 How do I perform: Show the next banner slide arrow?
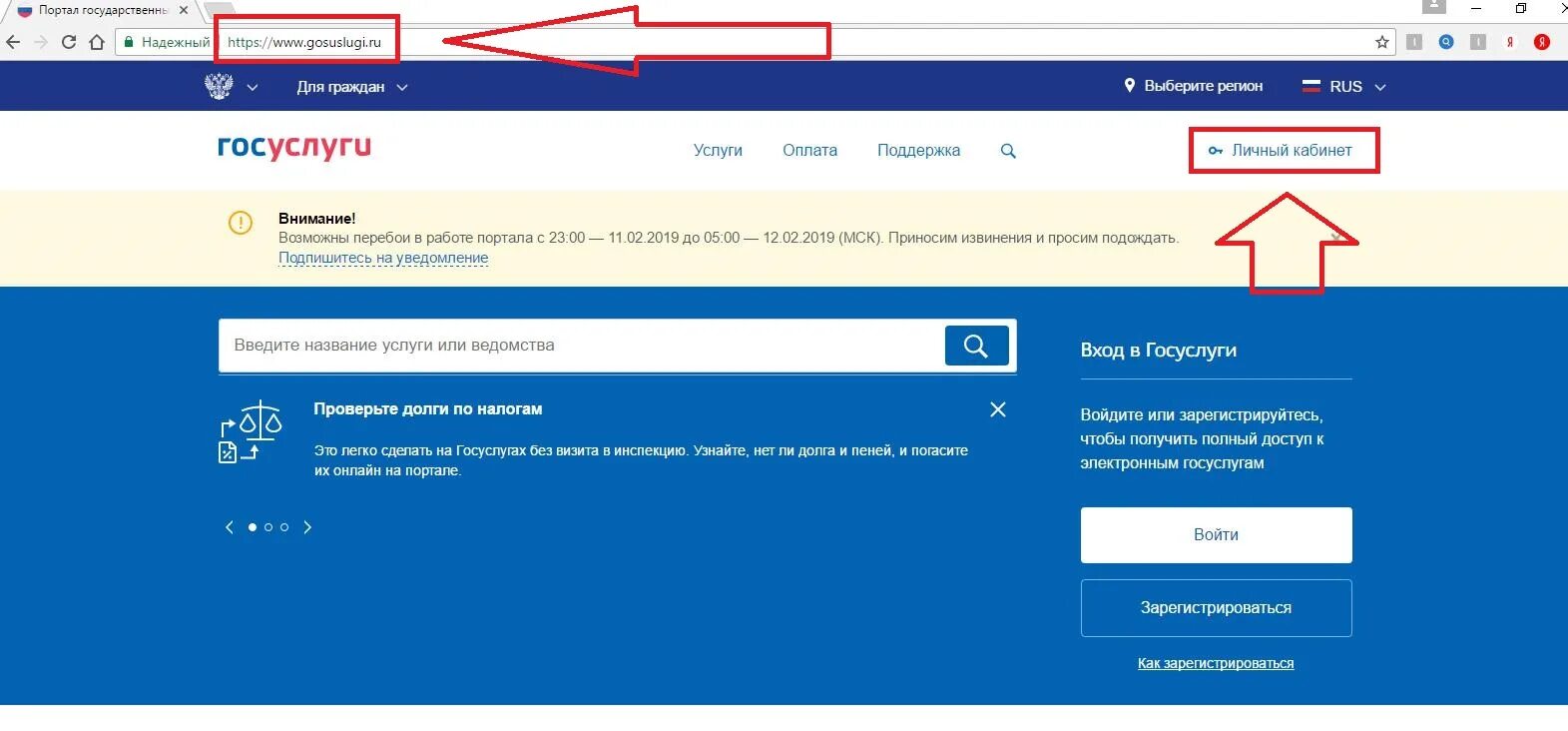[x=307, y=527]
